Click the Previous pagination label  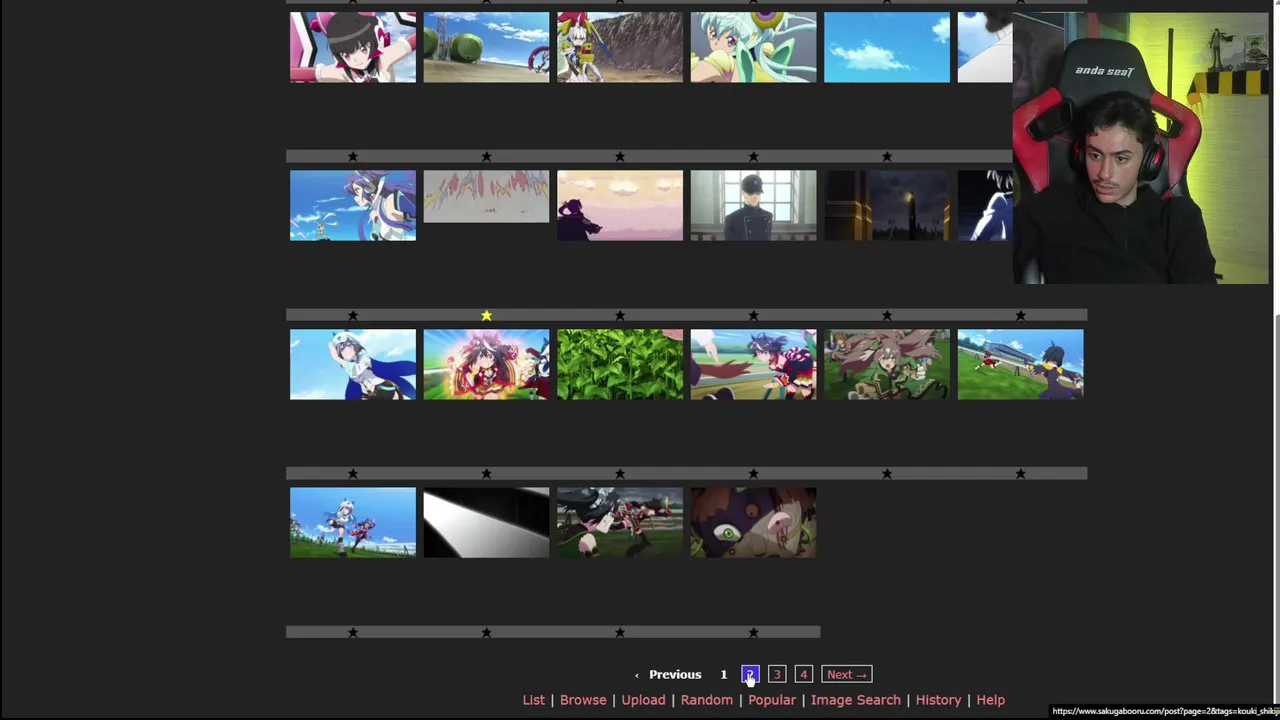tap(675, 675)
